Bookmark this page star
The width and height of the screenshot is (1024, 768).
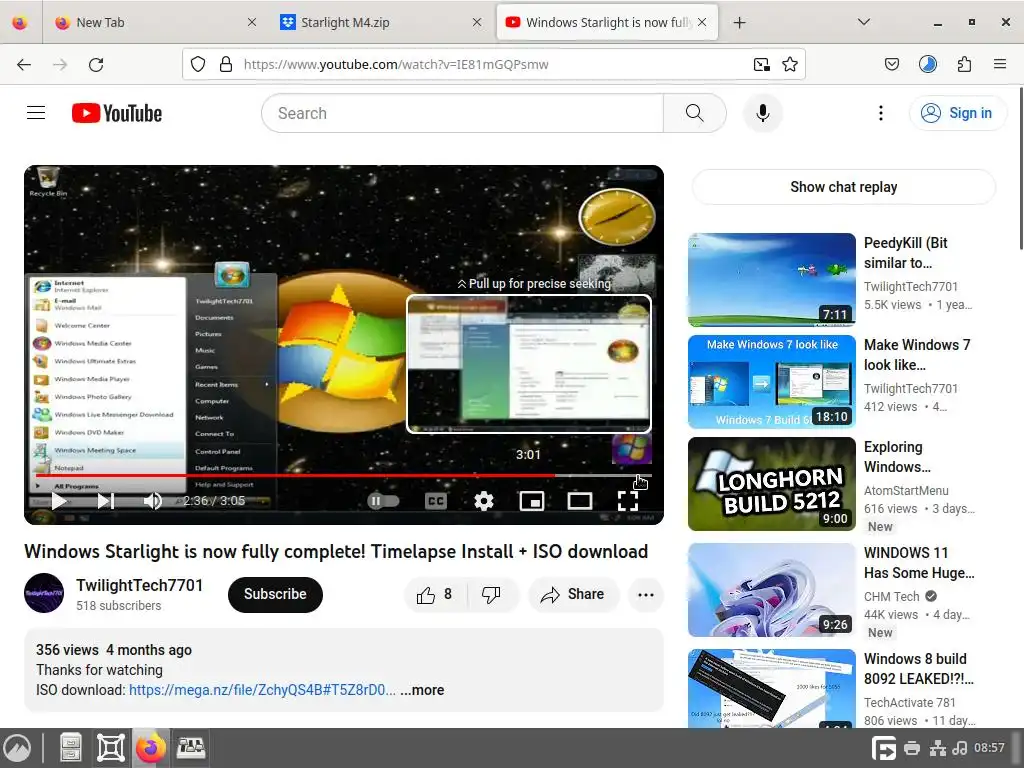coord(790,64)
